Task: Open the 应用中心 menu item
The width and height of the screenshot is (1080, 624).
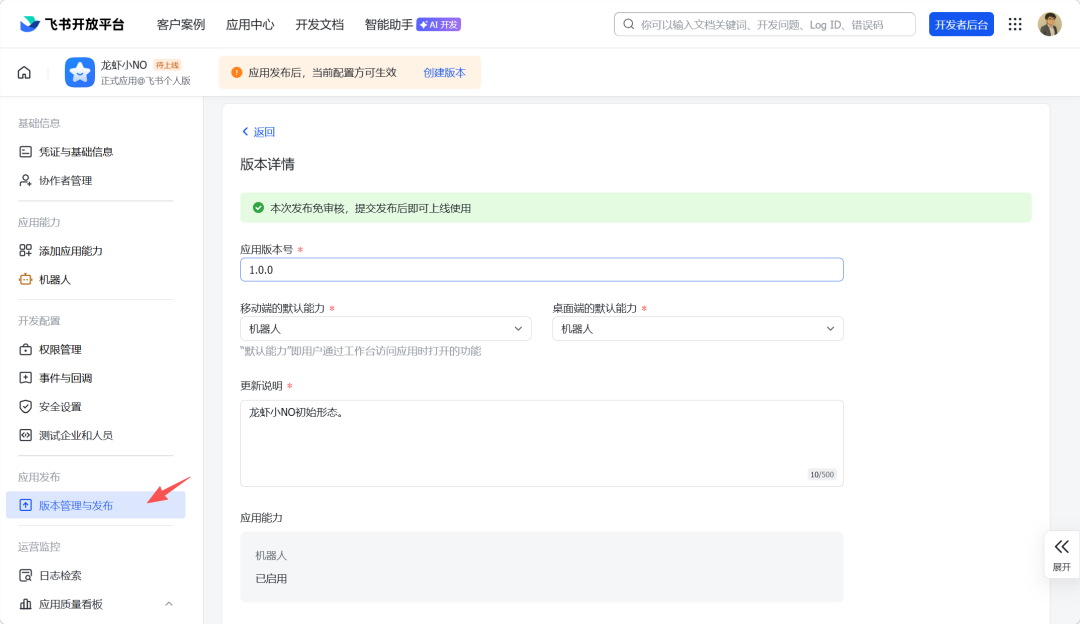Action: coord(250,24)
